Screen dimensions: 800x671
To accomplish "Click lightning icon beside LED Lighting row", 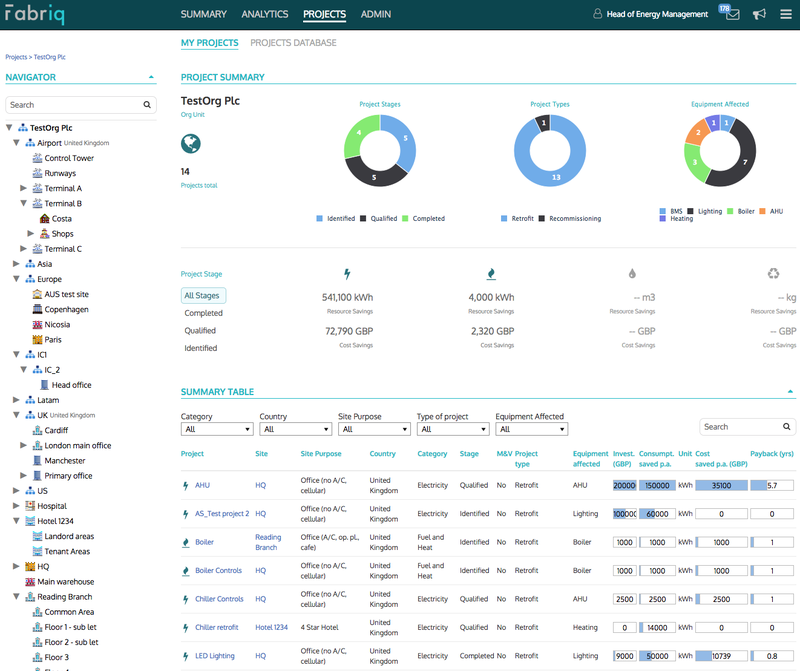I will (x=186, y=656).
